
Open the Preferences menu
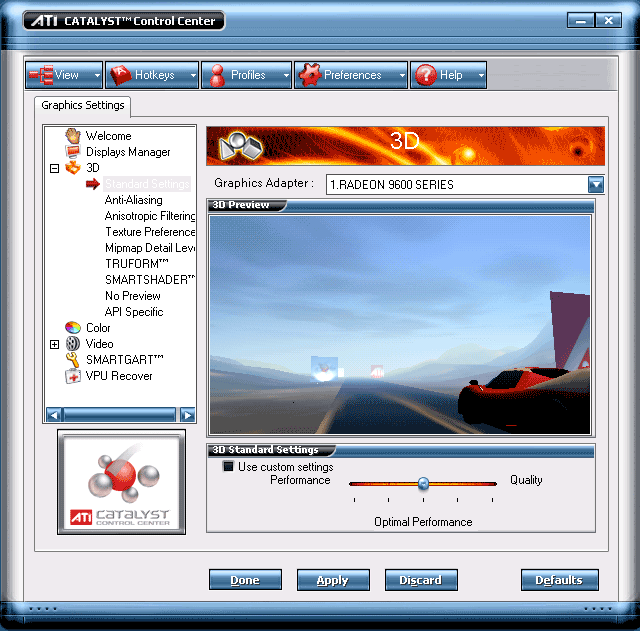pos(351,75)
